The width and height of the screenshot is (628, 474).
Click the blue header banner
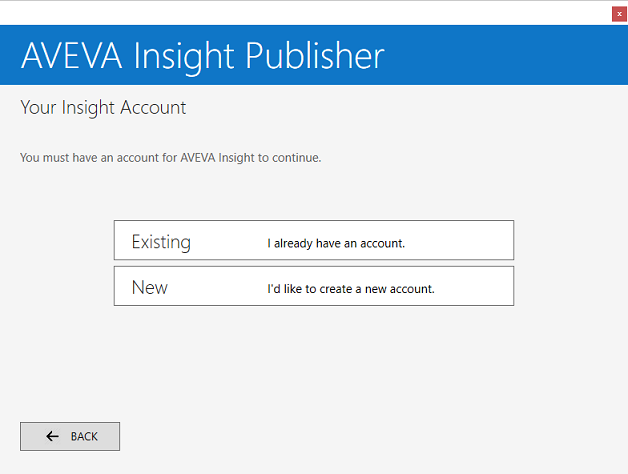500,55
